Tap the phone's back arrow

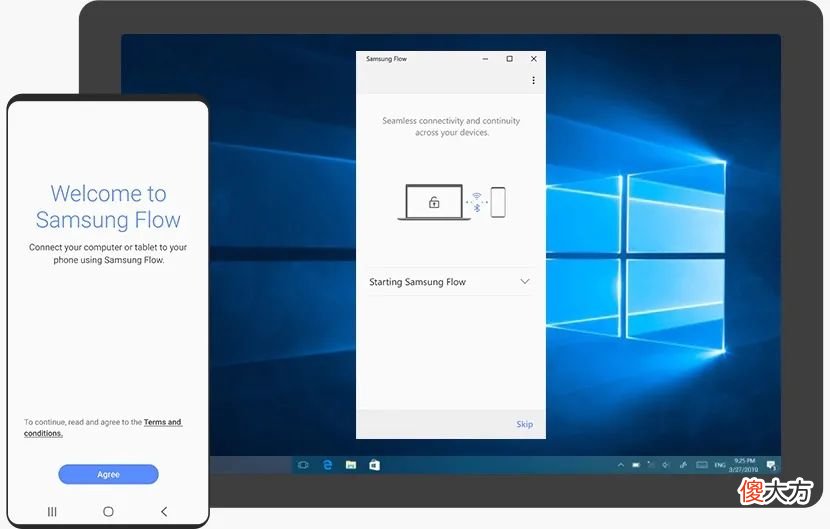point(164,512)
